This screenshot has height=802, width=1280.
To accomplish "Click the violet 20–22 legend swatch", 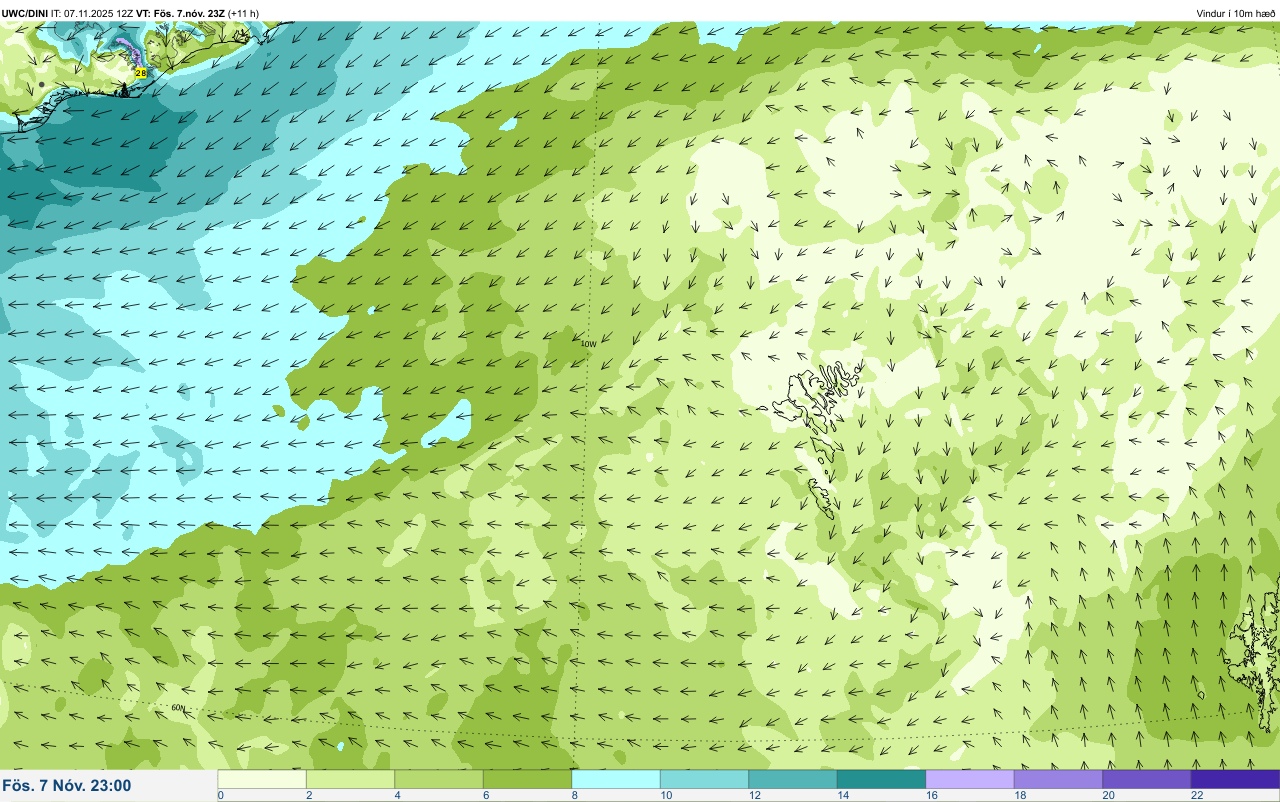I will [1147, 779].
